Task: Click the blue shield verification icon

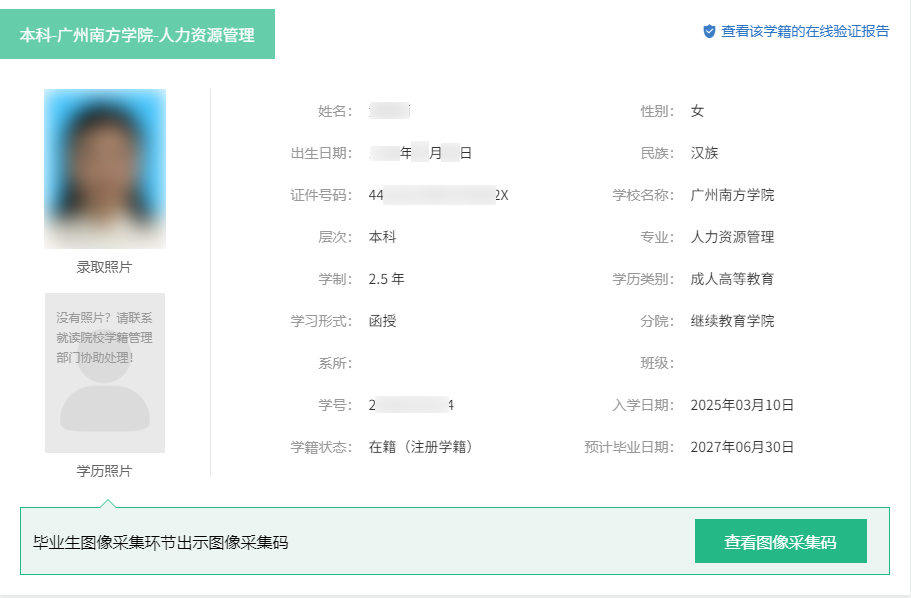Action: tap(709, 31)
